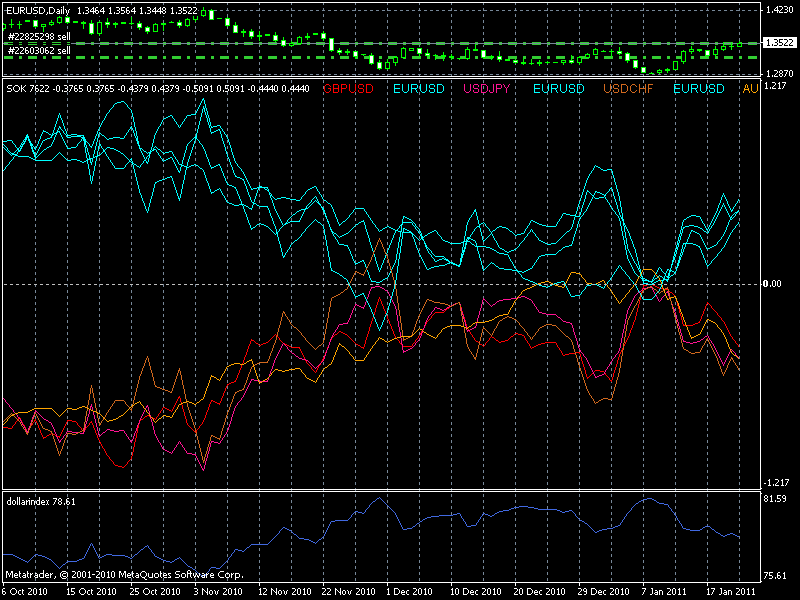Click EURUSD label between USDJPY and USDCHF
Viewport: 800px width, 600px height.
pos(559,89)
